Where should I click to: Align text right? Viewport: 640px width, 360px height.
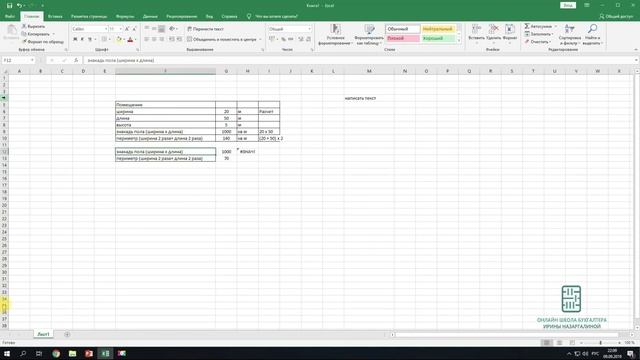tap(162, 39)
